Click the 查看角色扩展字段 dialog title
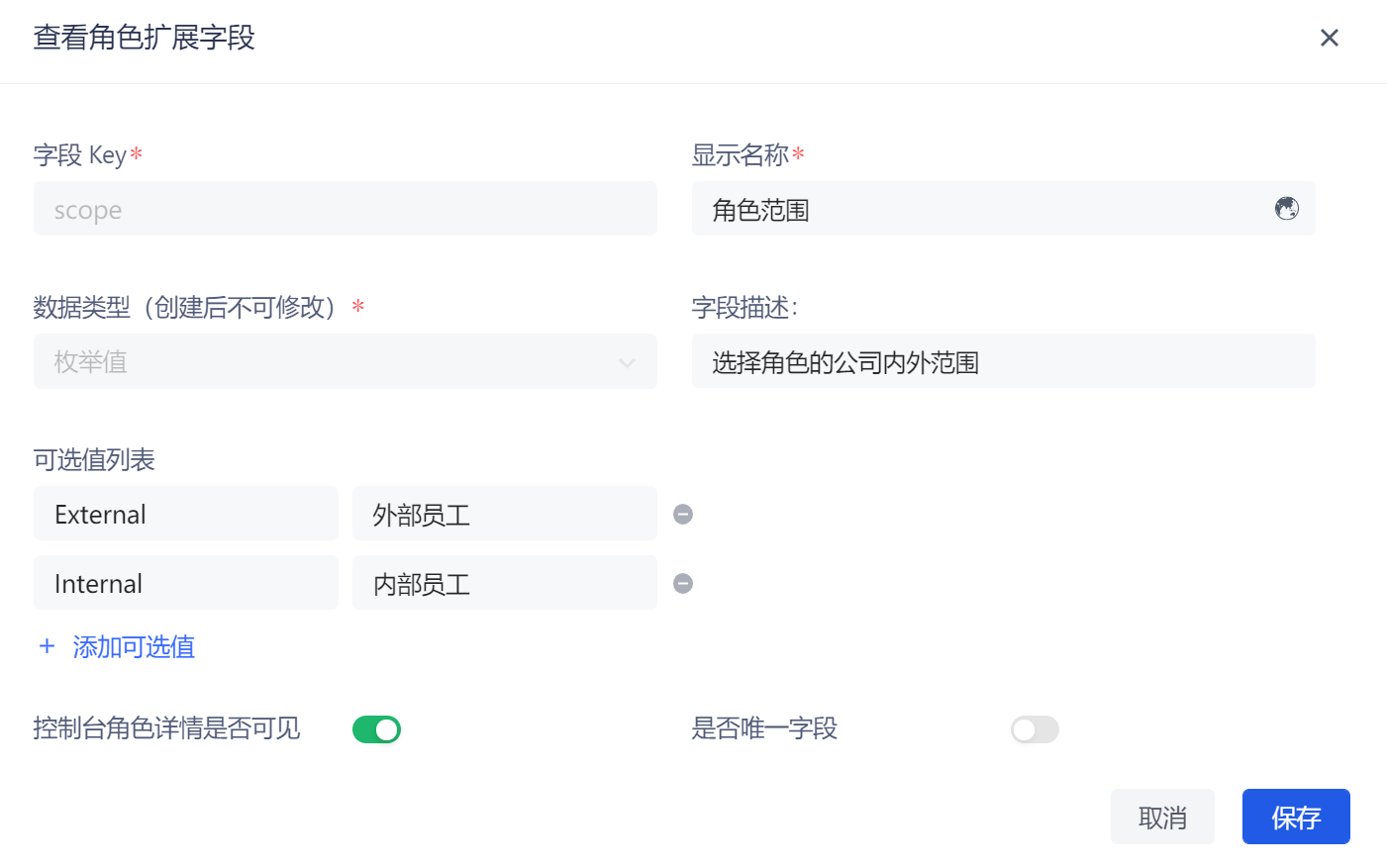Viewport: 1387px width, 868px height. (x=145, y=38)
